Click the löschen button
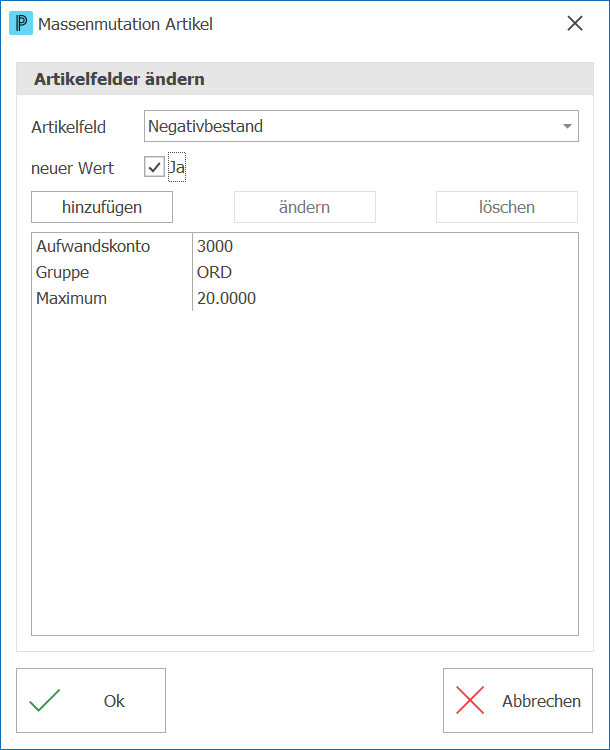This screenshot has height=750, width=610. click(507, 207)
